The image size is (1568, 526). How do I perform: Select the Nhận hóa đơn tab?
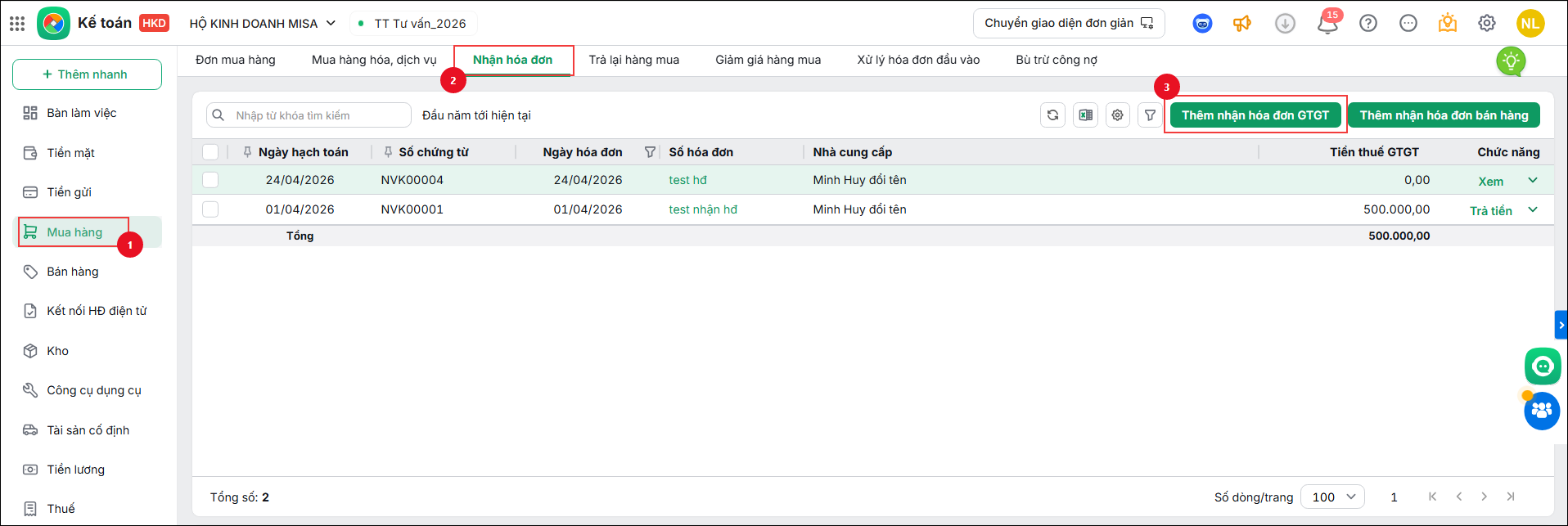coord(512,60)
